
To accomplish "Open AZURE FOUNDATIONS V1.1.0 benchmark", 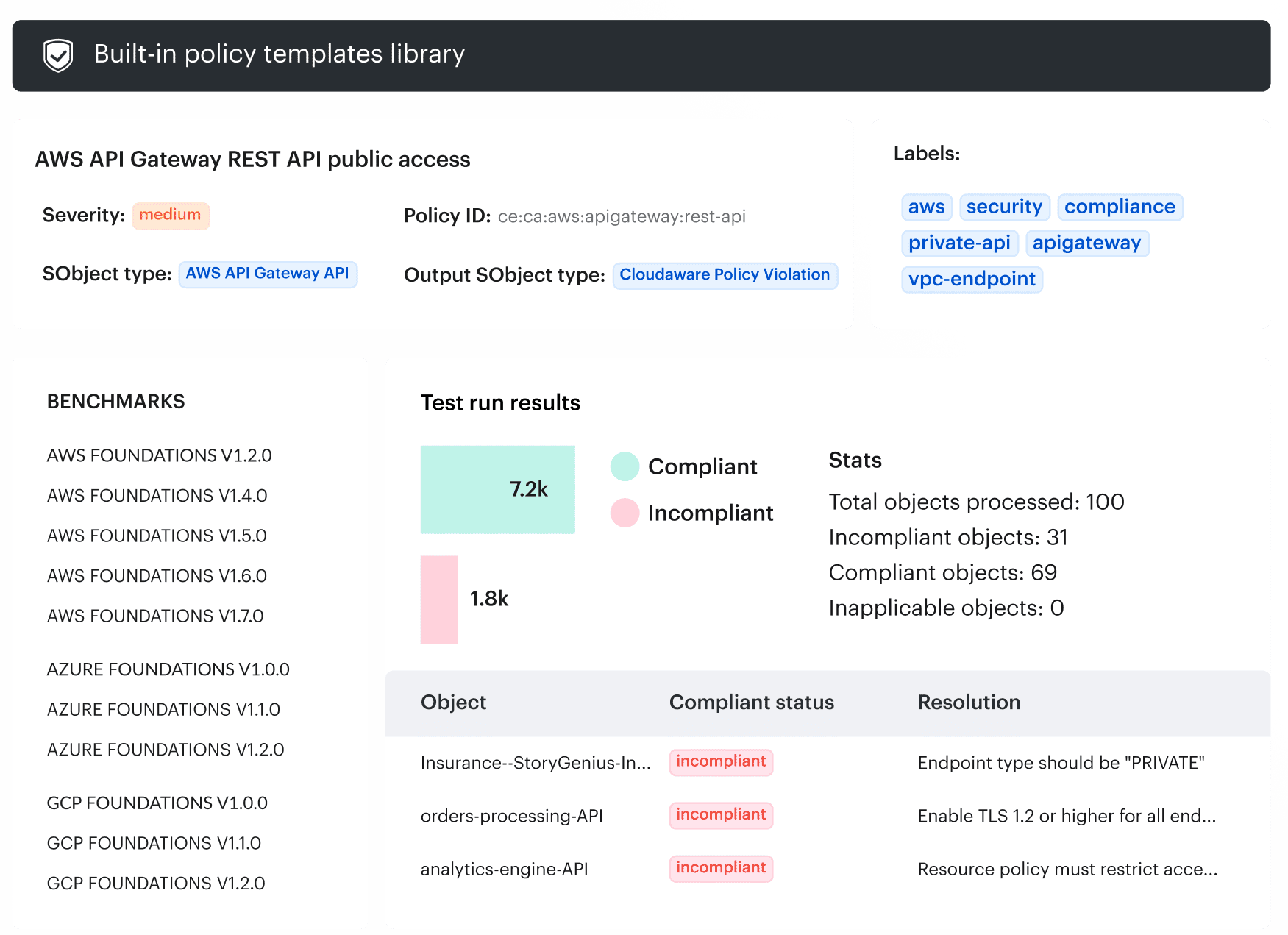I will (163, 710).
